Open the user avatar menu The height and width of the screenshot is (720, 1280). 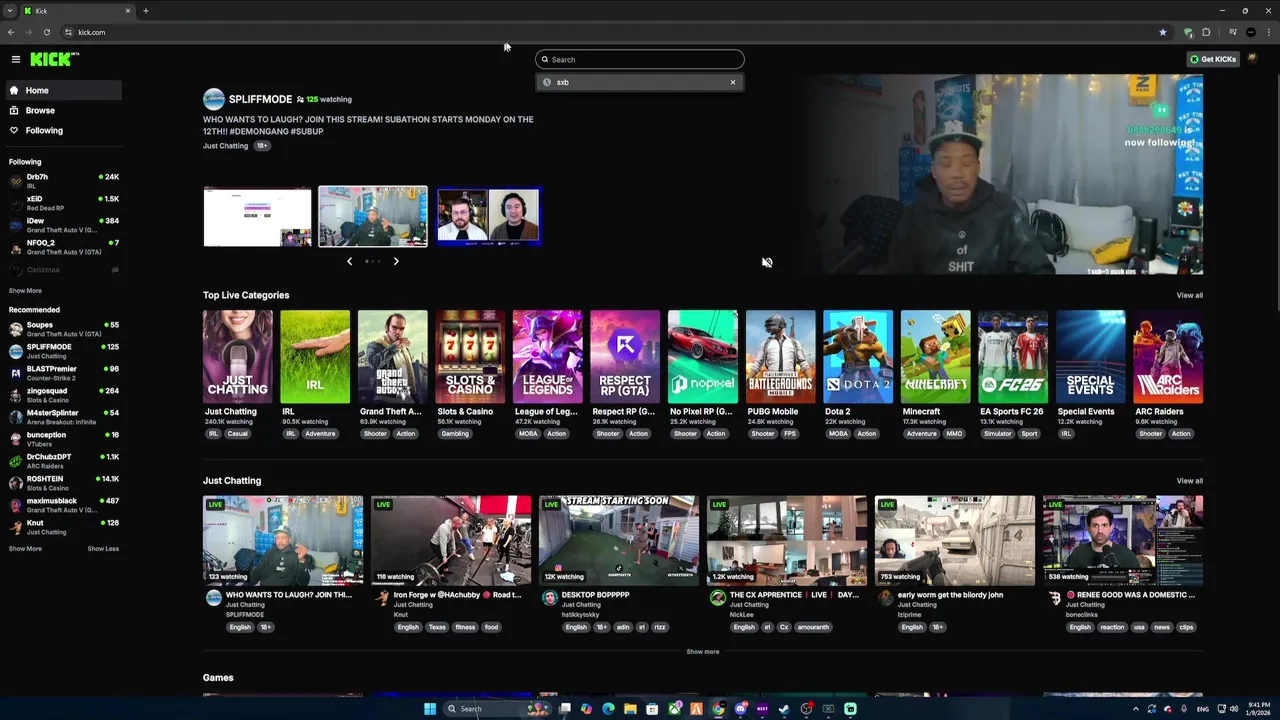coord(1252,59)
